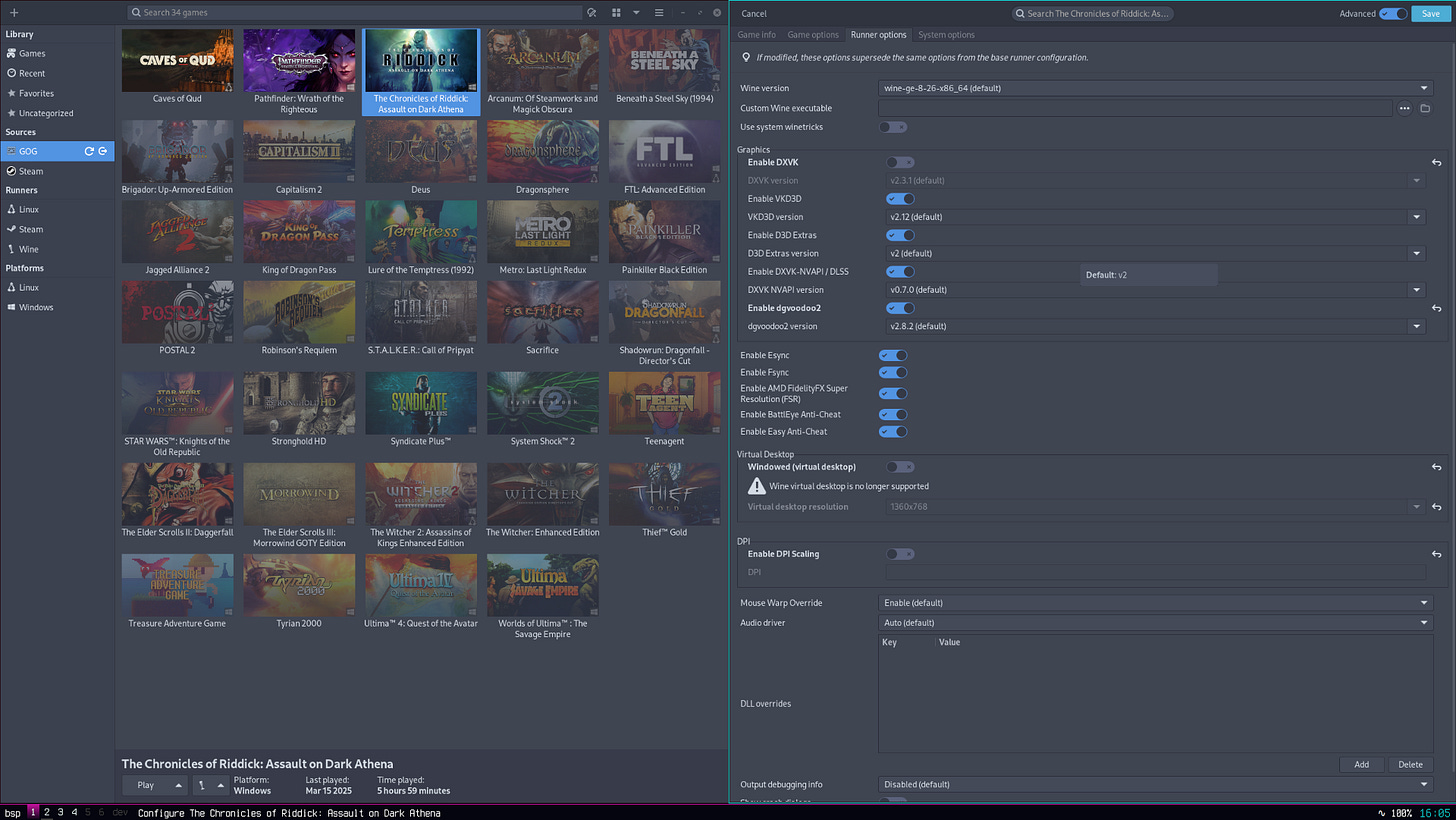Click the add game plus icon
1456x820 pixels.
point(14,13)
